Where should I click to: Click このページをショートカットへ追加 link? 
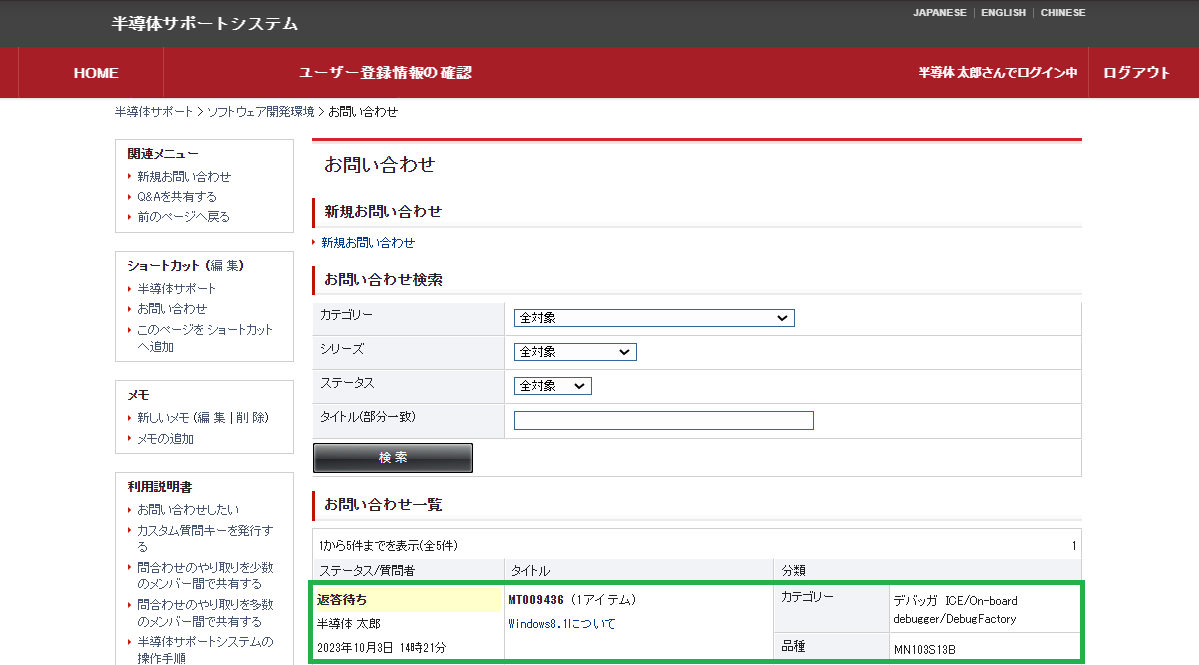[x=204, y=338]
